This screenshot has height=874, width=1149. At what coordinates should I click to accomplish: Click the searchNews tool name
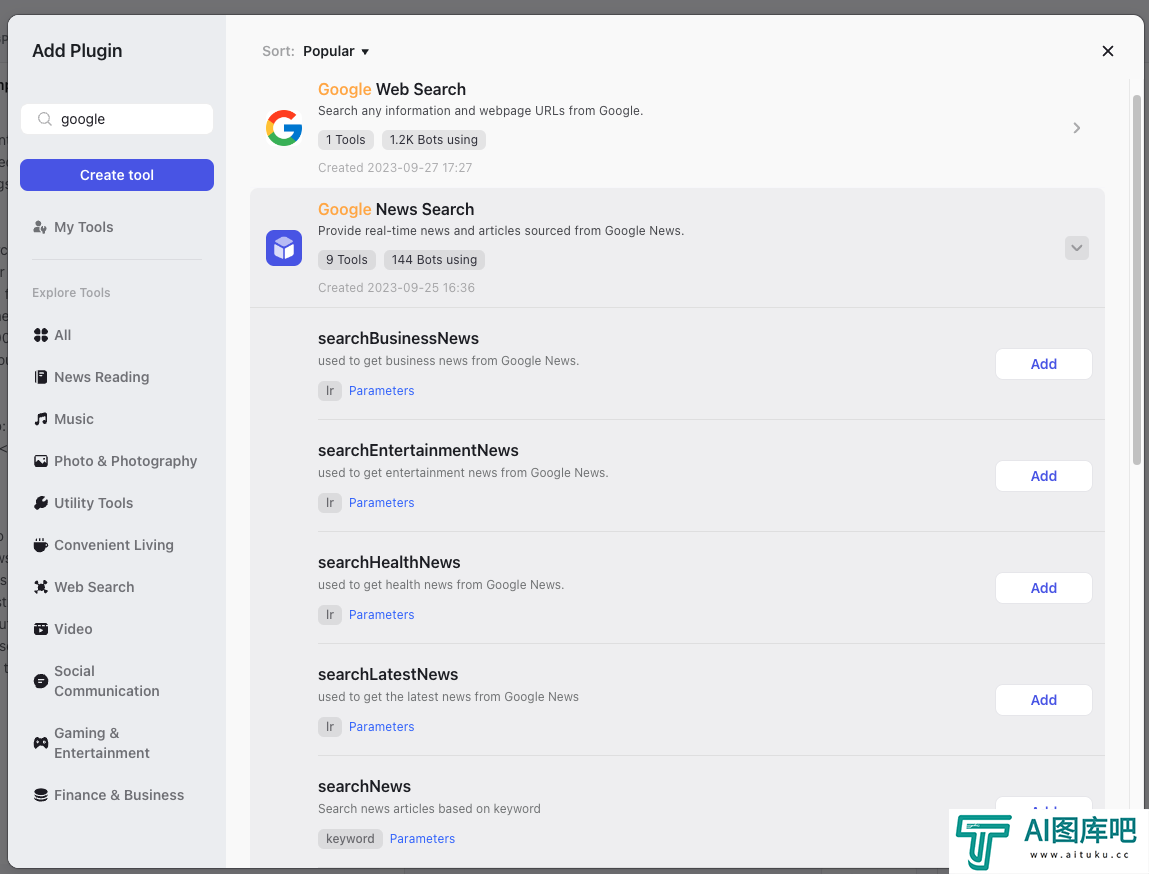point(364,787)
